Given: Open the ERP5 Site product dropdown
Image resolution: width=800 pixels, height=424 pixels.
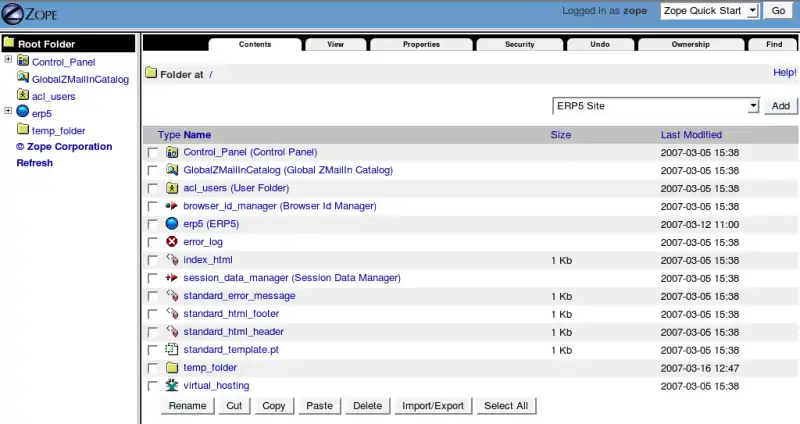Looking at the screenshot, I should click(x=655, y=106).
